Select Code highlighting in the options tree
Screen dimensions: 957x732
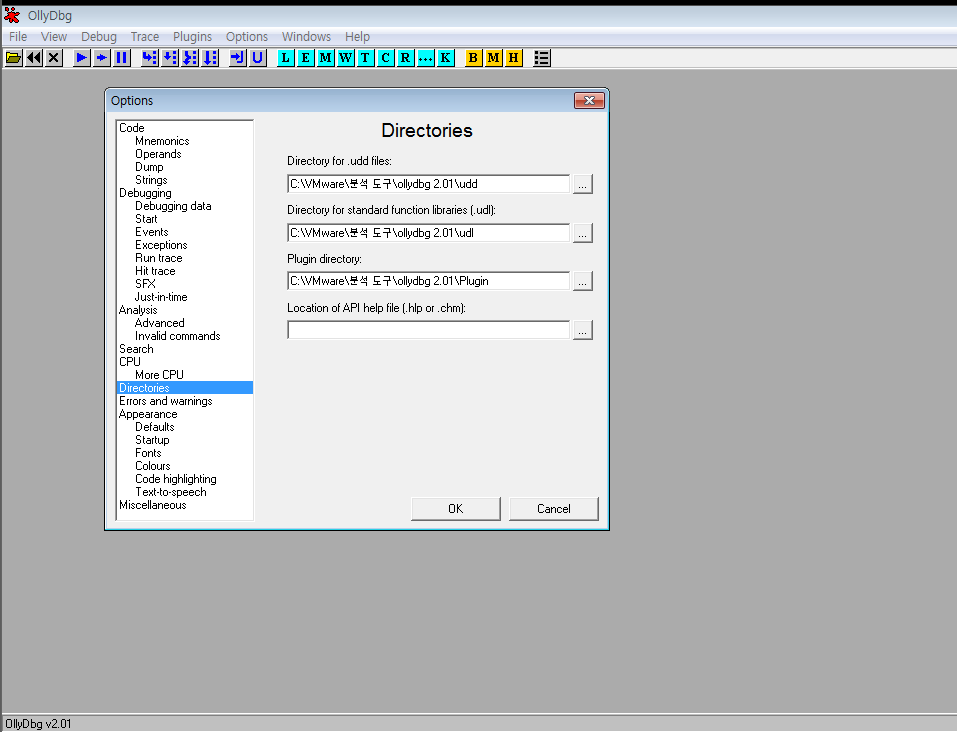click(x=176, y=479)
